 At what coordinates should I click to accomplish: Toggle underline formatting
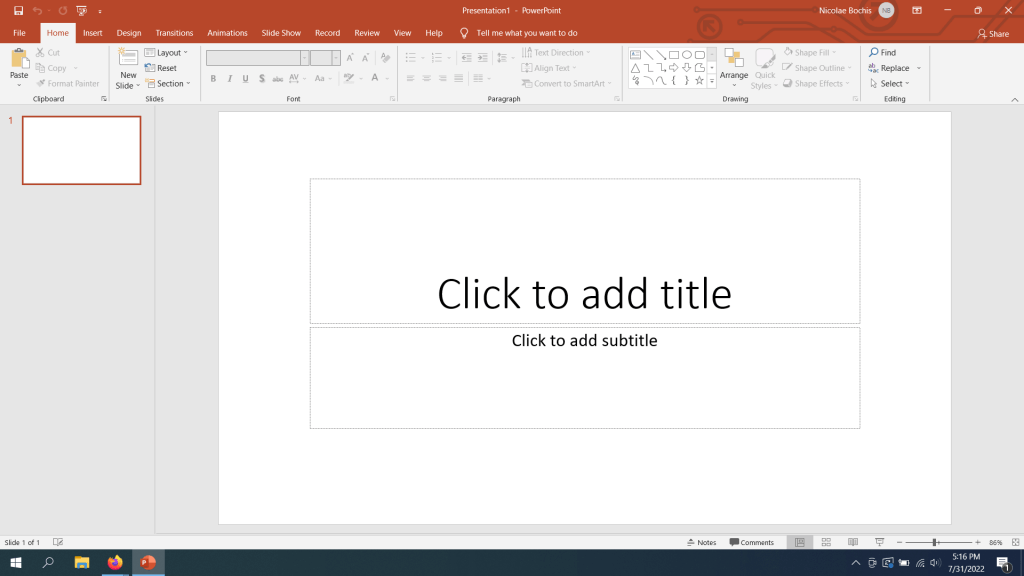pyautogui.click(x=245, y=78)
